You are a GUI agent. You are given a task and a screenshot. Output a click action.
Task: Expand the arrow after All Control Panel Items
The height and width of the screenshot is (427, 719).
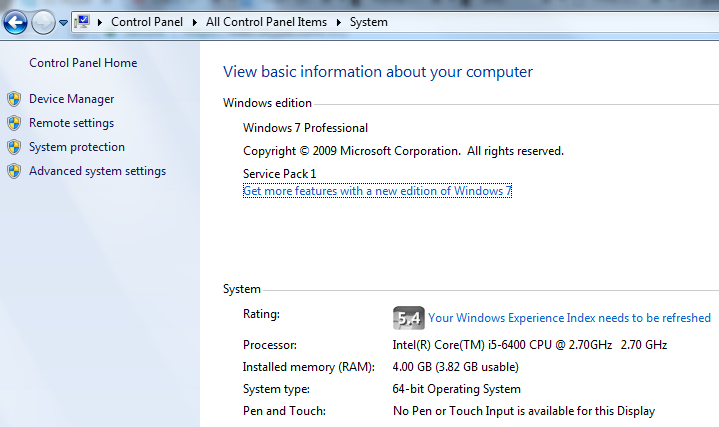pyautogui.click(x=338, y=22)
